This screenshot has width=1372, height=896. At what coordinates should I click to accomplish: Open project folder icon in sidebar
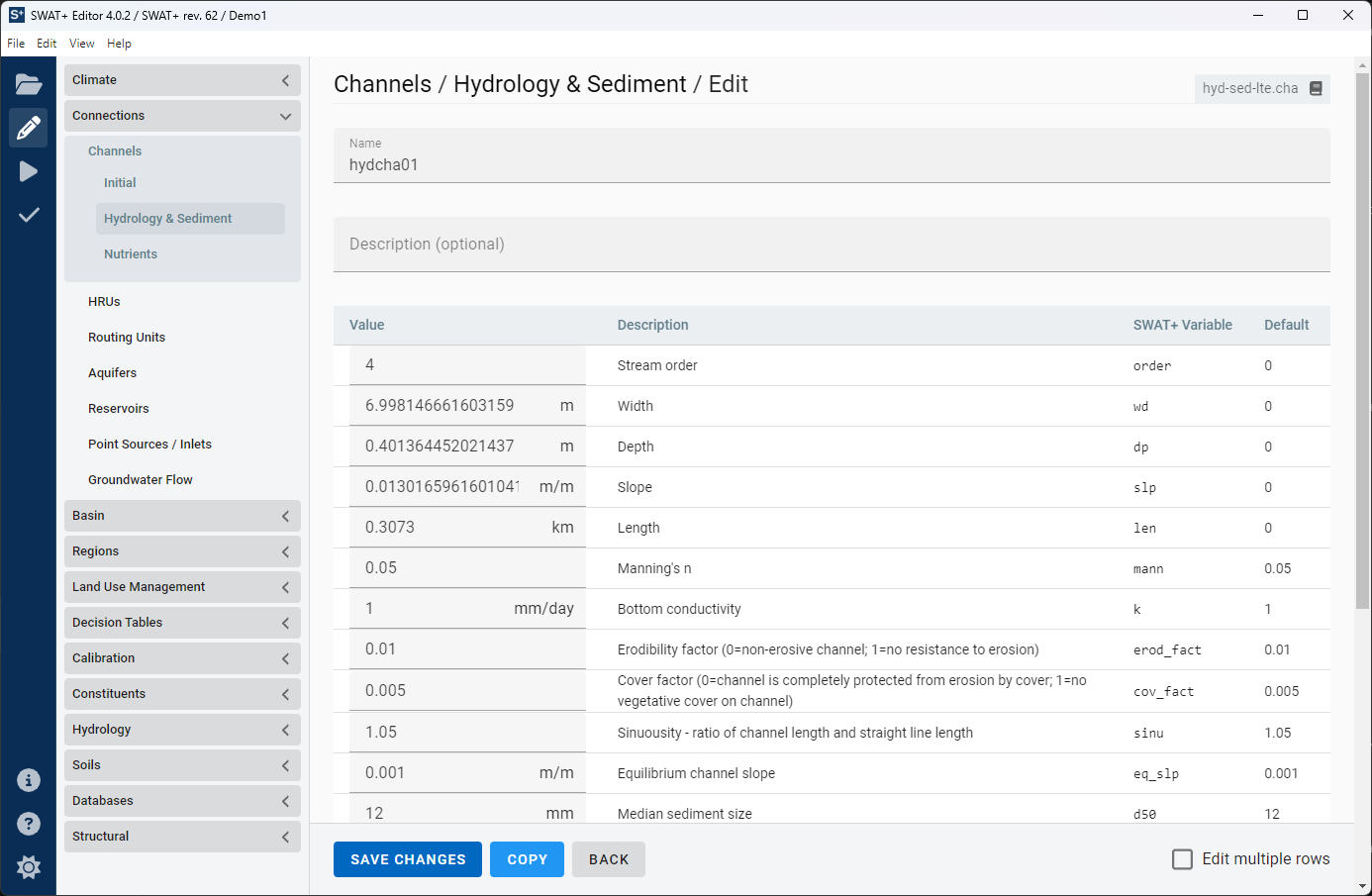[x=29, y=84]
